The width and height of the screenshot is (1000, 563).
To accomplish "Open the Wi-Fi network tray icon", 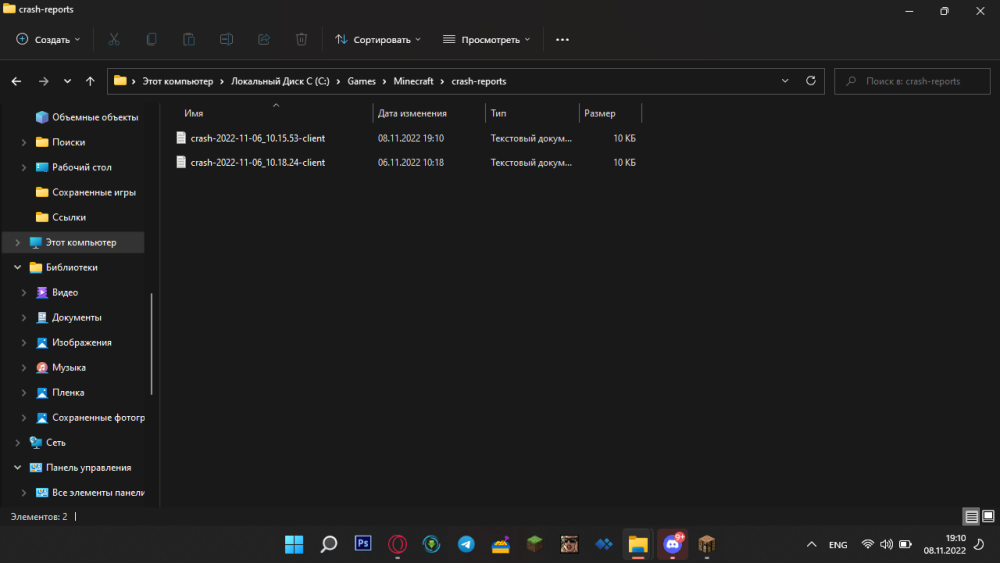I will tap(867, 545).
